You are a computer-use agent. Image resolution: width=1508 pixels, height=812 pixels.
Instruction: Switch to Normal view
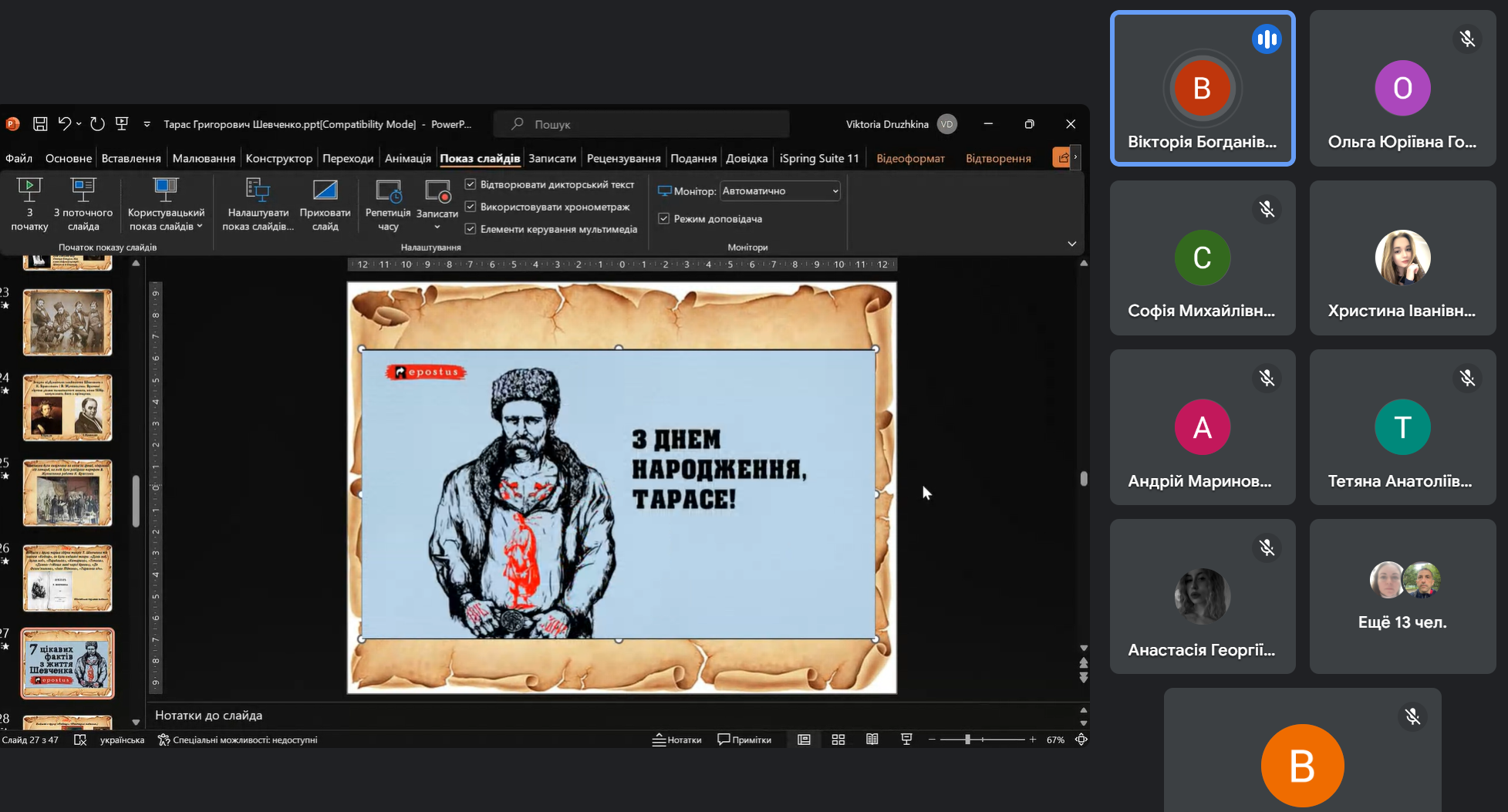coord(804,740)
